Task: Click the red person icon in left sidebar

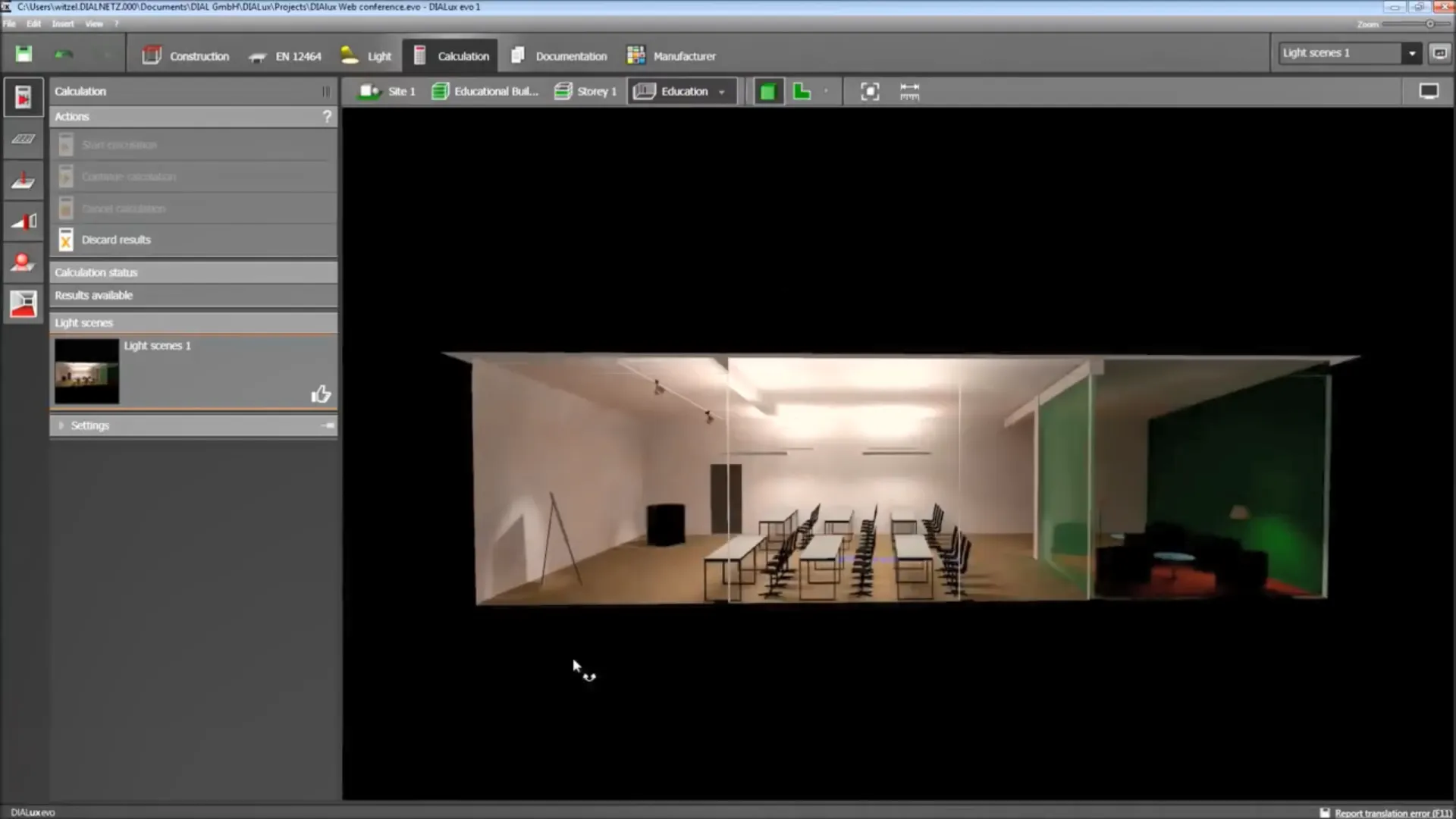Action: click(x=23, y=262)
